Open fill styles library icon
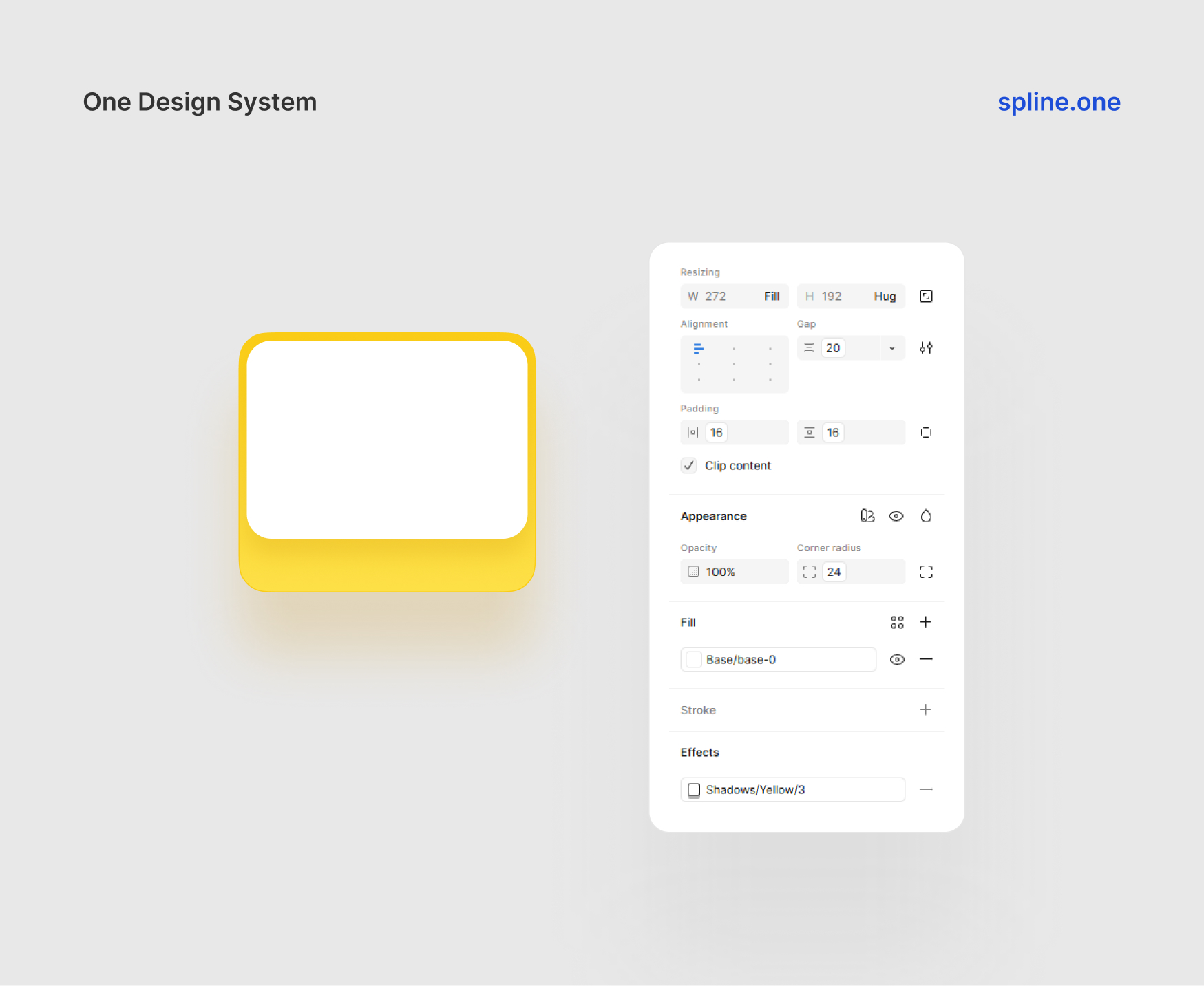 897,623
